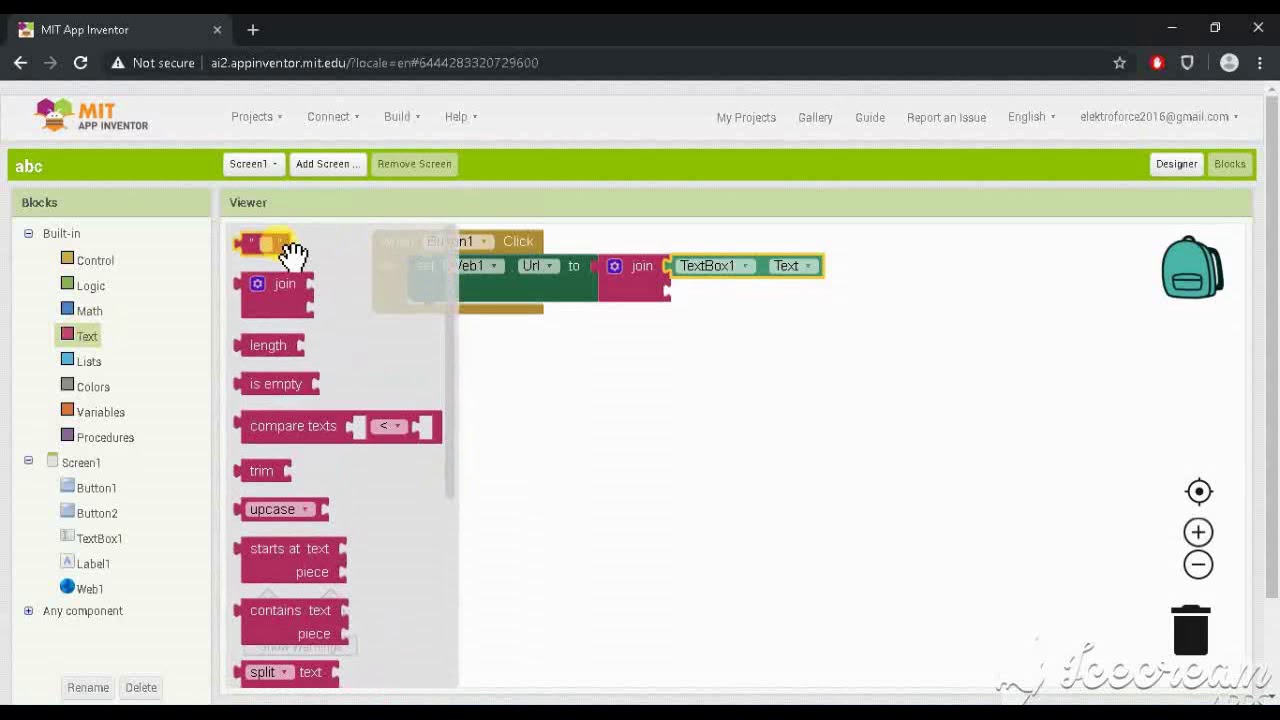The height and width of the screenshot is (720, 1280).
Task: Open the split block dropdown
Action: click(x=270, y=672)
